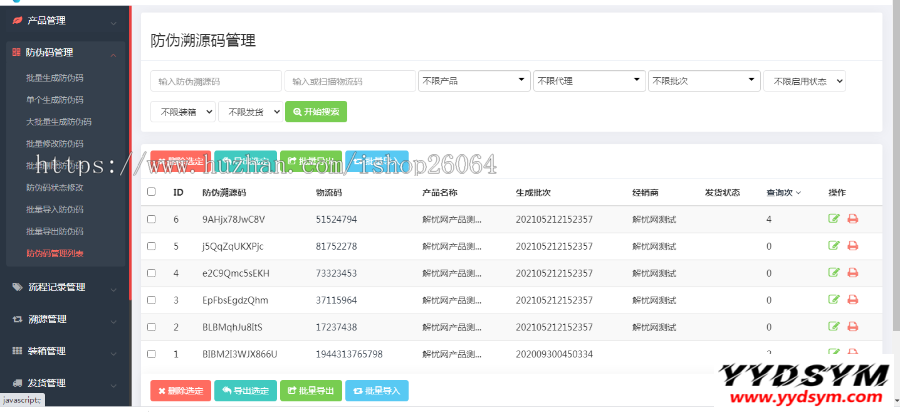The image size is (900, 412).
Task: Open the 不限产品 product dropdown
Action: [x=474, y=81]
